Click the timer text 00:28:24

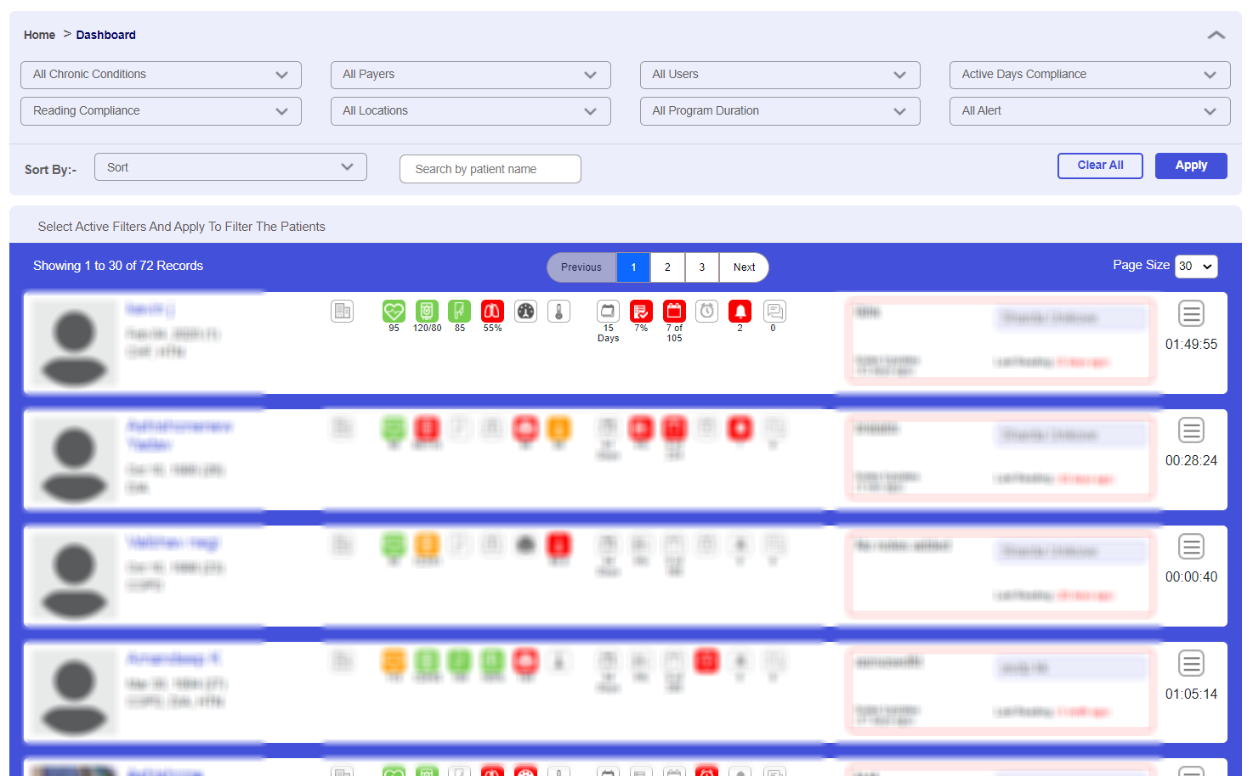[1191, 461]
